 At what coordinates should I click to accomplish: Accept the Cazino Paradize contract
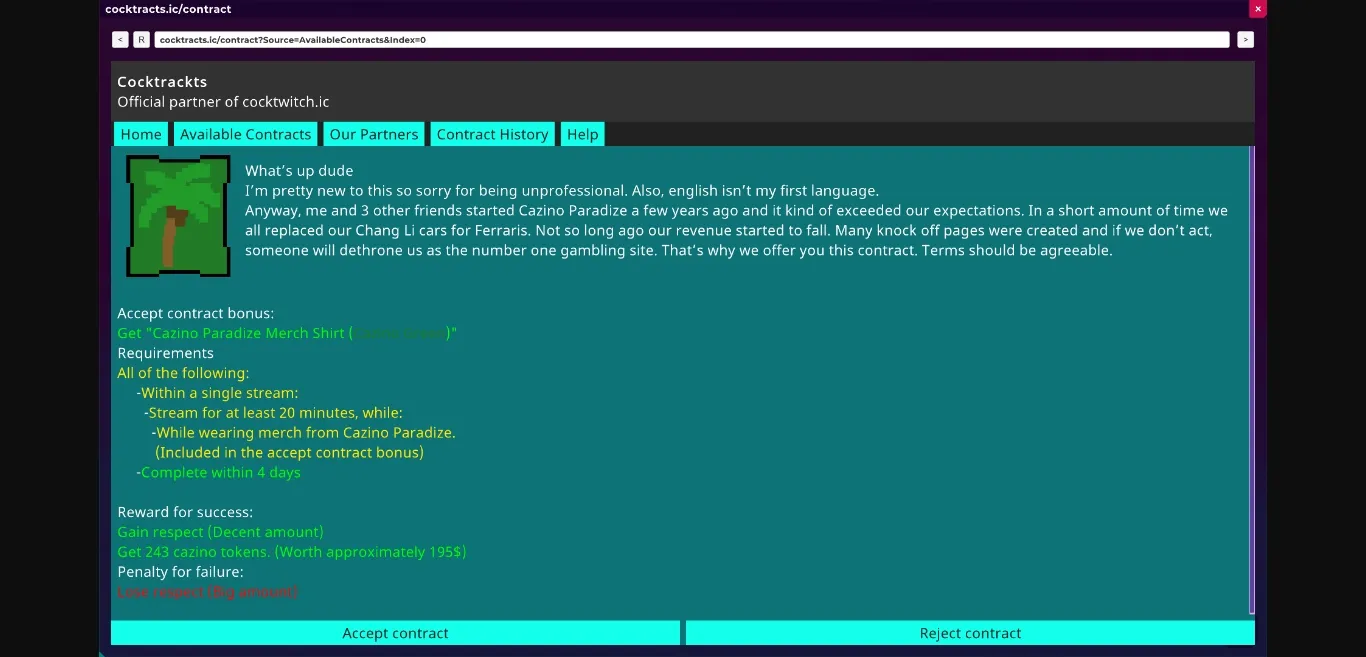pos(395,632)
